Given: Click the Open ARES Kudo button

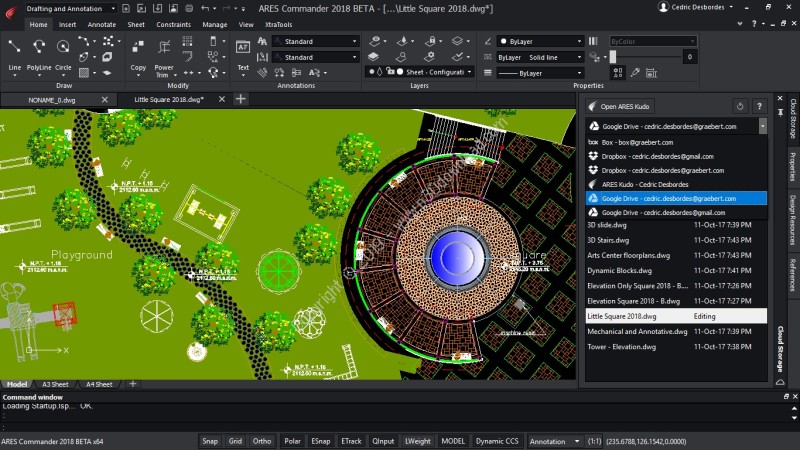Looking at the screenshot, I should (620, 106).
